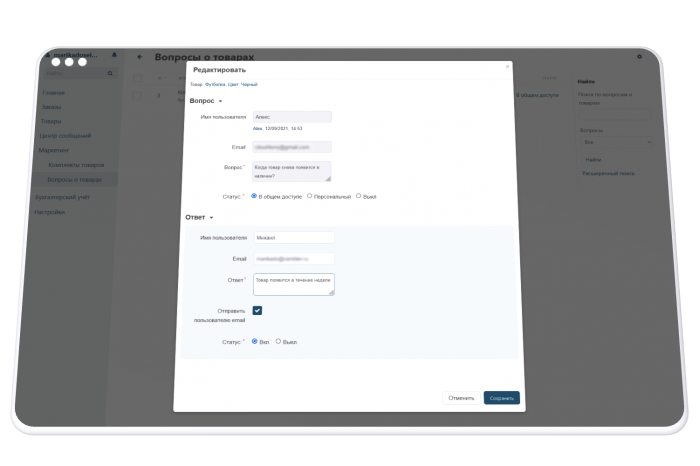Click the Вопрос question text area
This screenshot has width=700, height=466.
[x=292, y=171]
